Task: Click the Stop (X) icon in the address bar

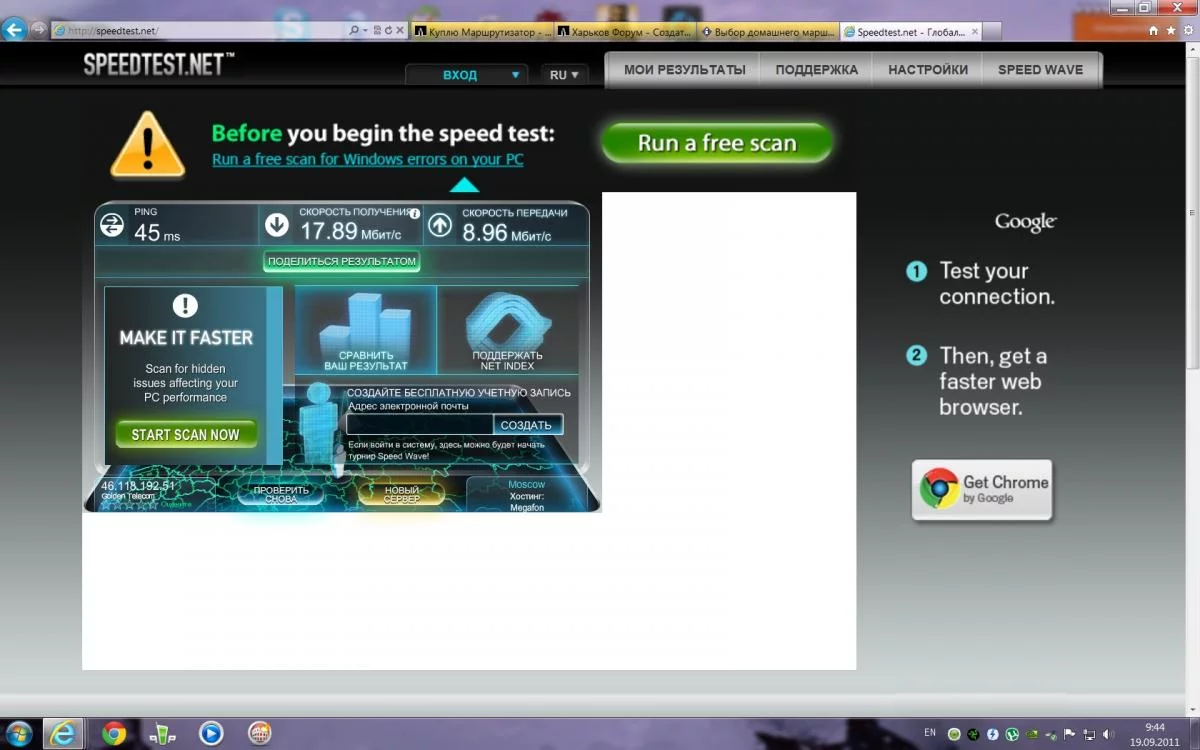Action: coord(400,31)
